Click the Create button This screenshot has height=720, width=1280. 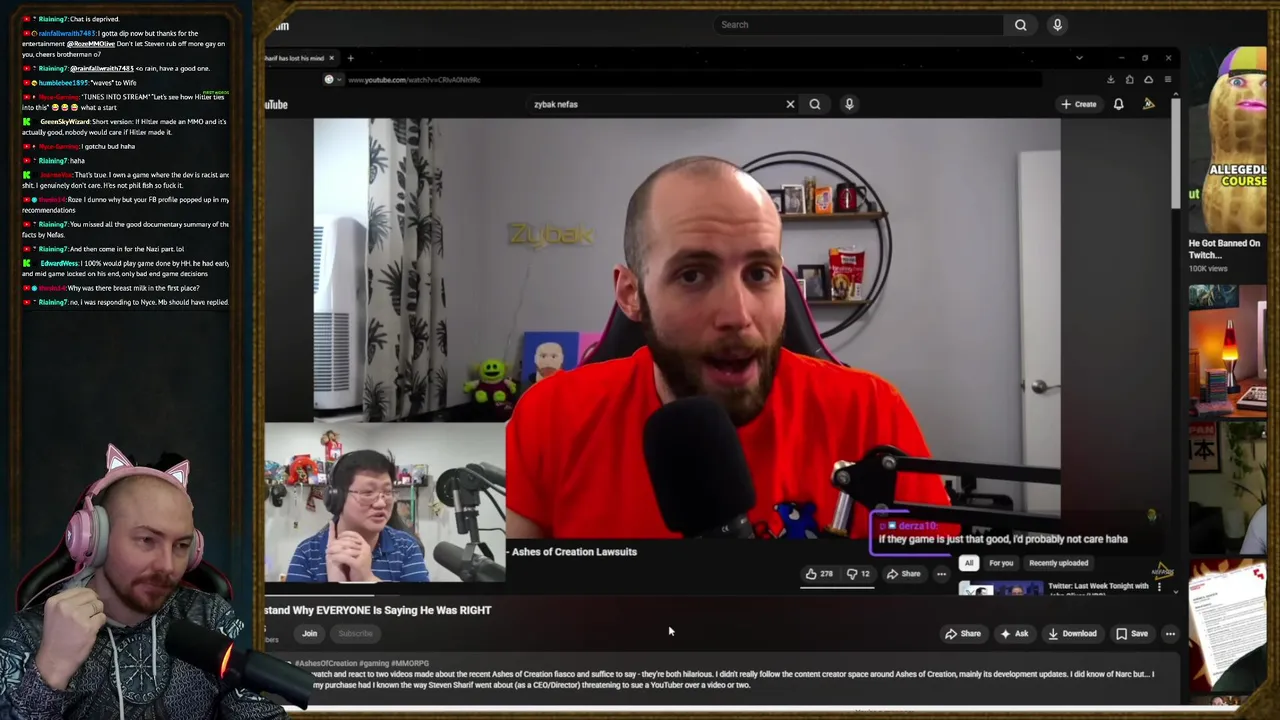pyautogui.click(x=1080, y=104)
